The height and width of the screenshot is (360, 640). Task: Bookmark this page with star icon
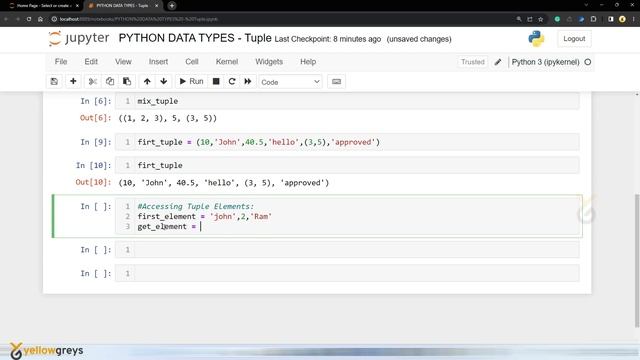(x=540, y=19)
